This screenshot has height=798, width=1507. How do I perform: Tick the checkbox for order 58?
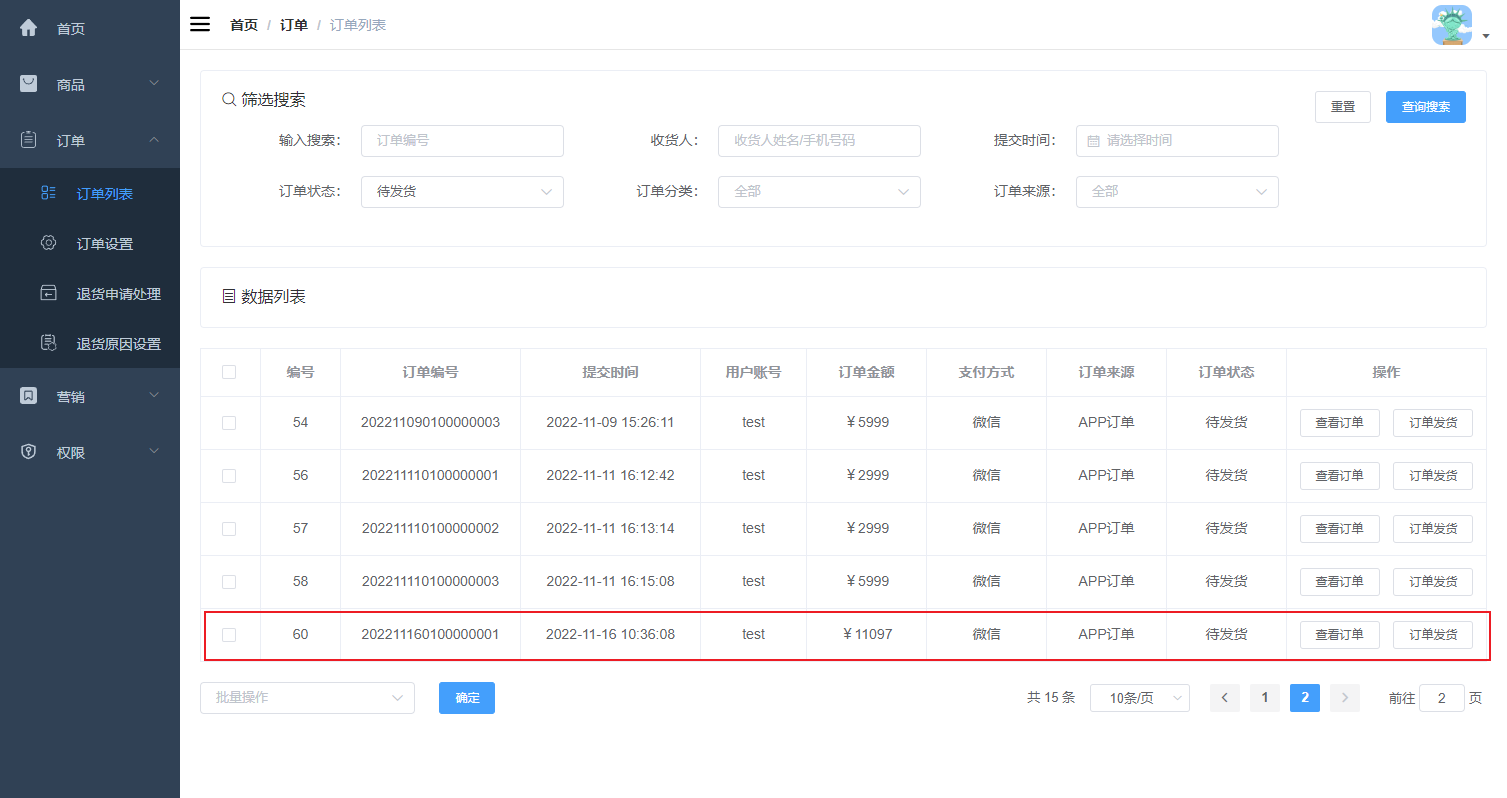[229, 582]
